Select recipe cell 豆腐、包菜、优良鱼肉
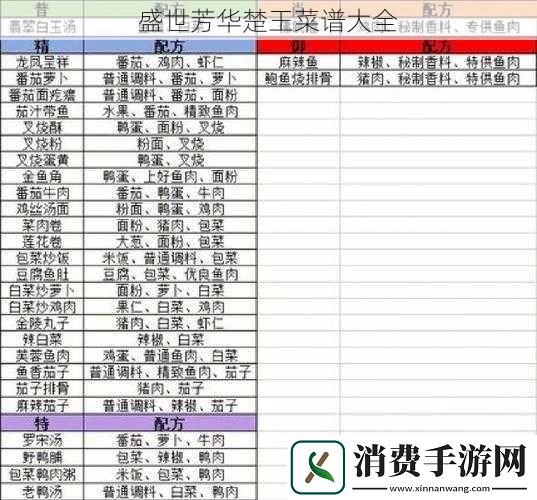The width and height of the screenshot is (537, 500). point(170,274)
